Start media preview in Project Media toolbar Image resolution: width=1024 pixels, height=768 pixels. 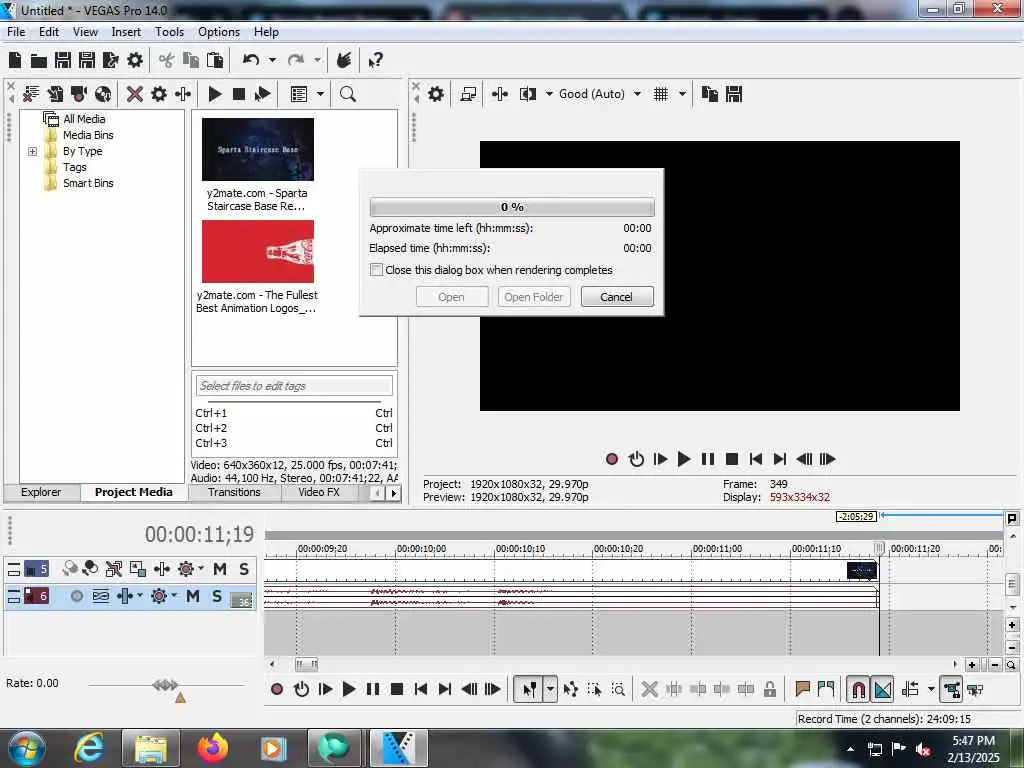point(215,94)
